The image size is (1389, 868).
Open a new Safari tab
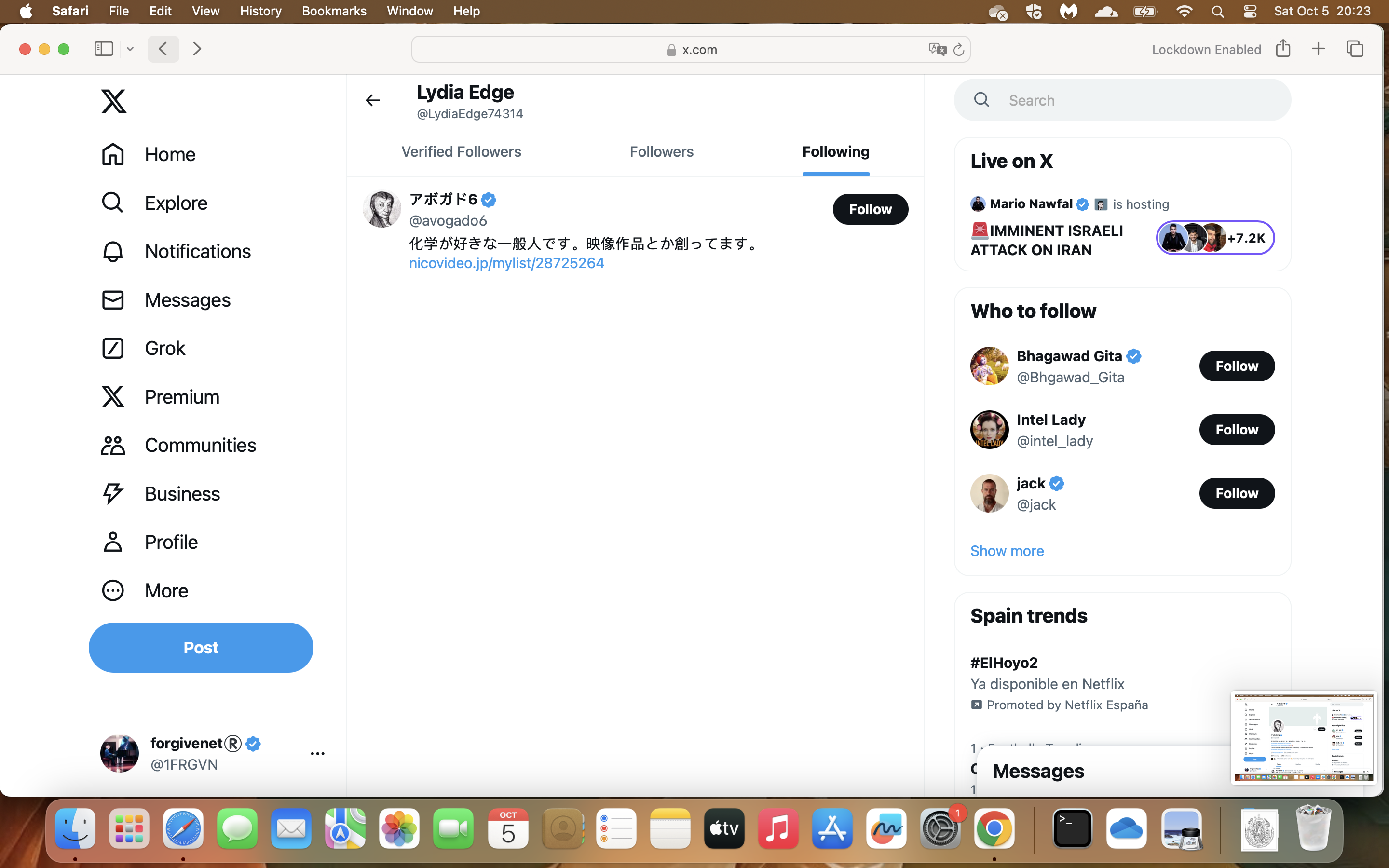(1319, 49)
